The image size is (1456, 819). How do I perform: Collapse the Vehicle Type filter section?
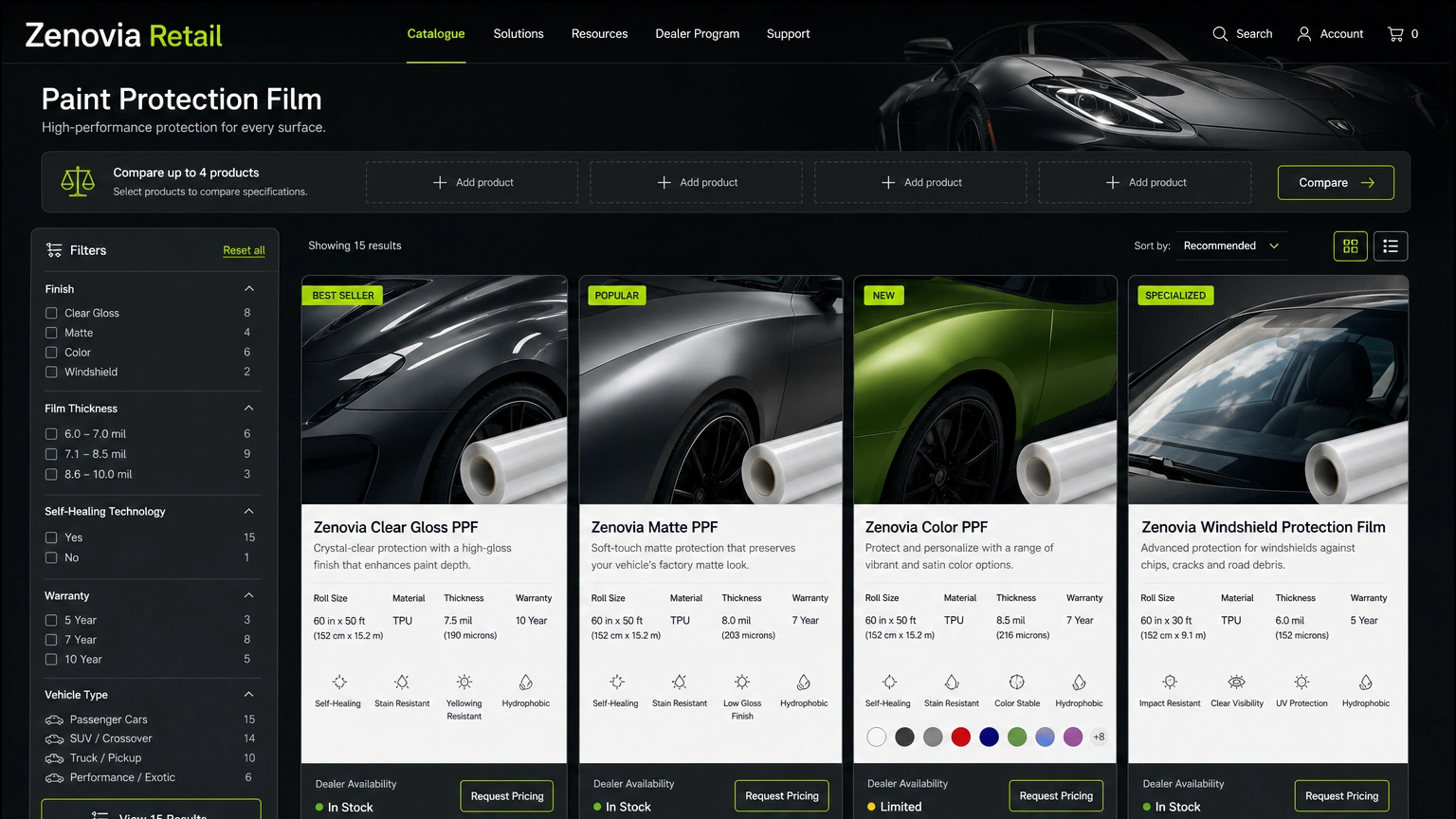click(249, 694)
